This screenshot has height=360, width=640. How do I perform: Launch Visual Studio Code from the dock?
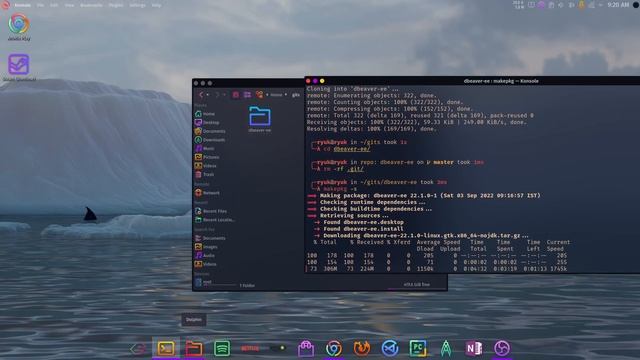click(390, 348)
